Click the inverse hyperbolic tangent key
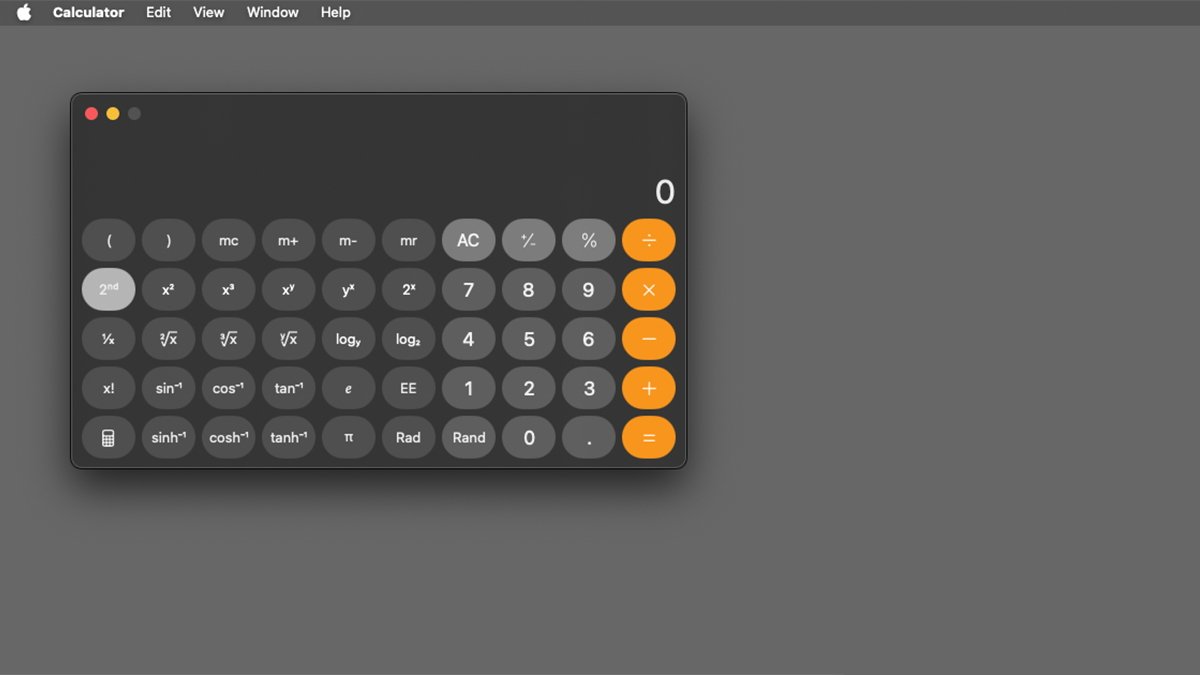This screenshot has width=1200, height=675. click(x=288, y=438)
